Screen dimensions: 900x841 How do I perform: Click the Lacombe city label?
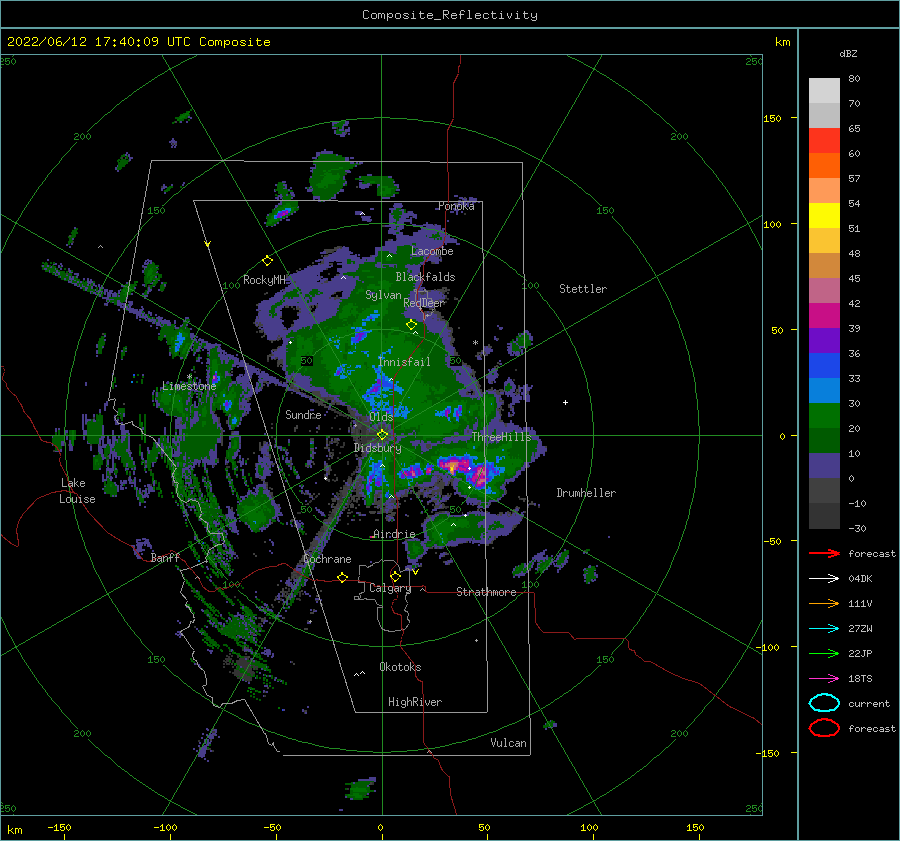(x=432, y=251)
